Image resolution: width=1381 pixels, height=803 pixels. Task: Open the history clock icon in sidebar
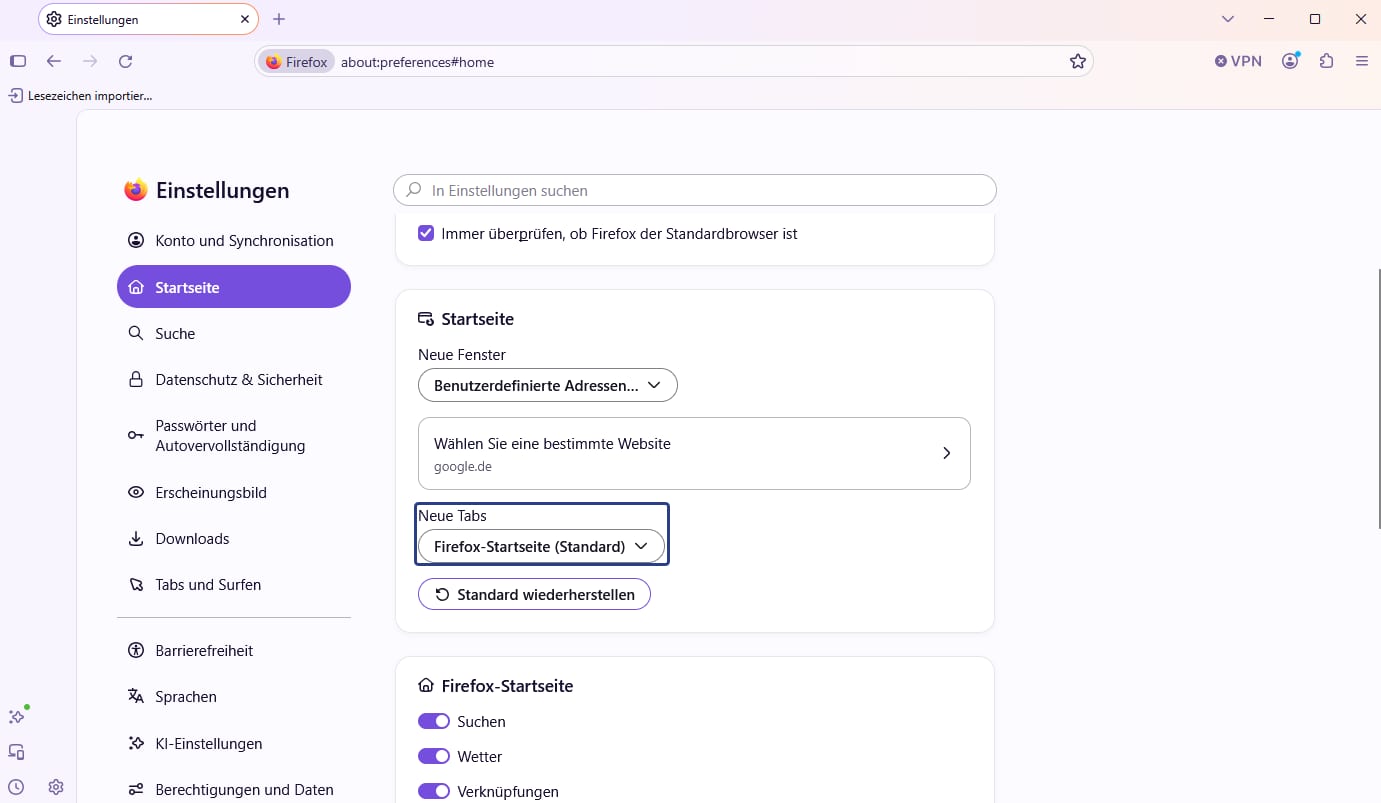click(16, 787)
